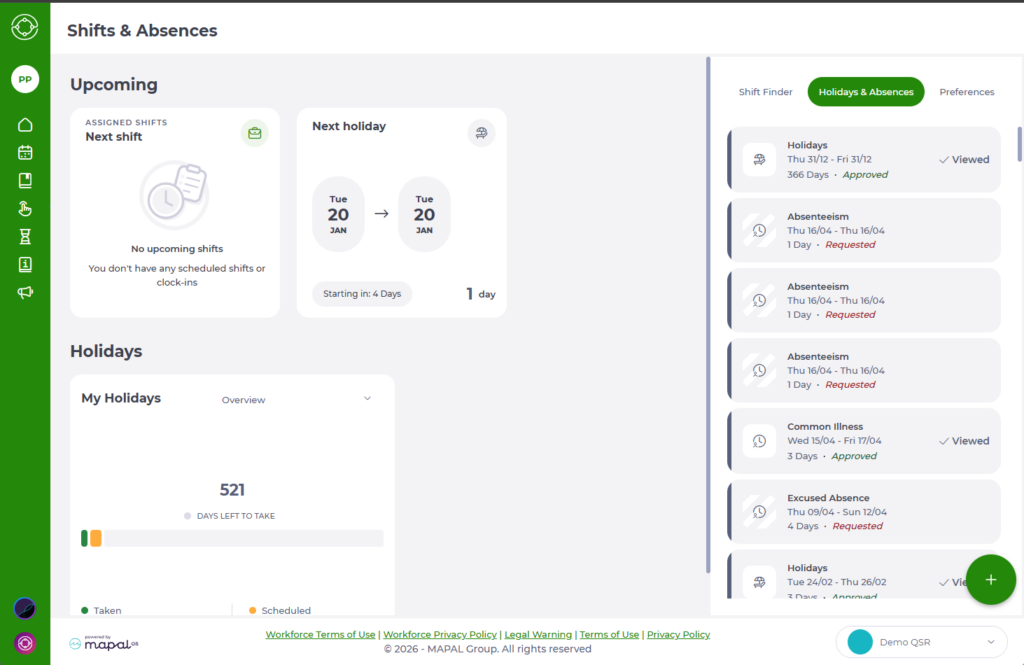This screenshot has height=665, width=1024.
Task: Select the Holidays & Absences tab
Action: tap(865, 92)
